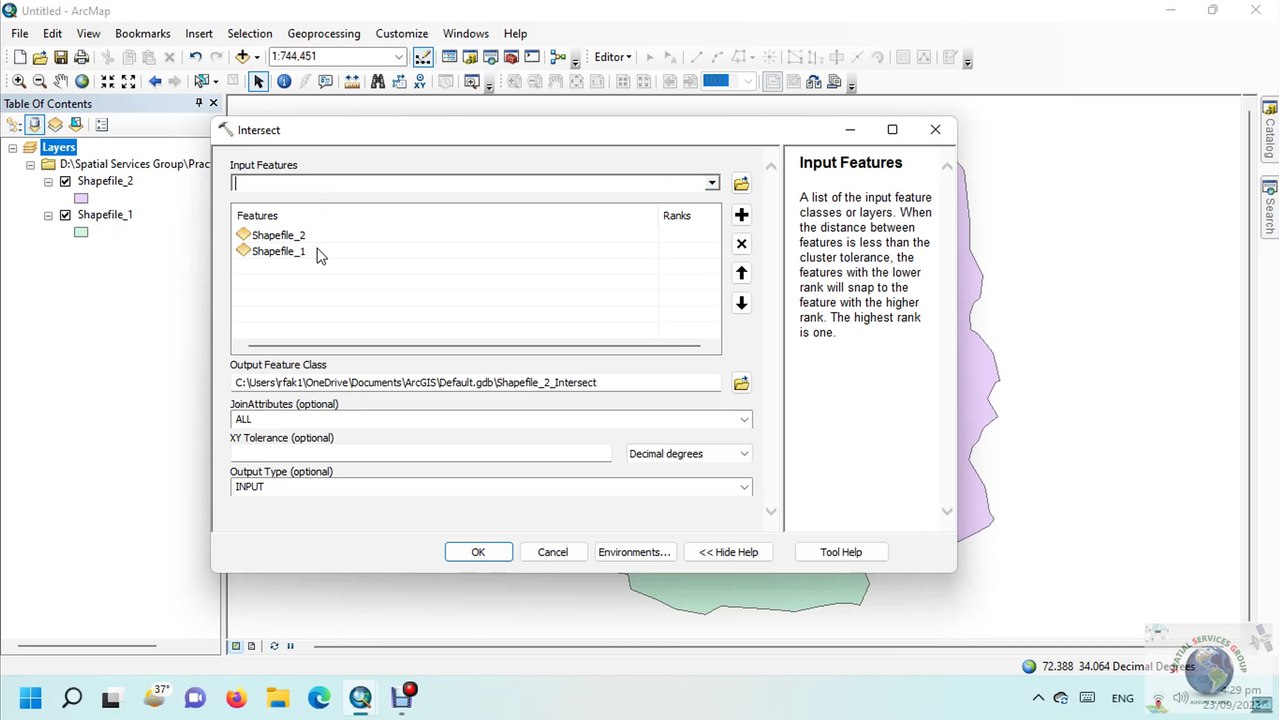
Task: Open the Customize menu
Action: (402, 33)
